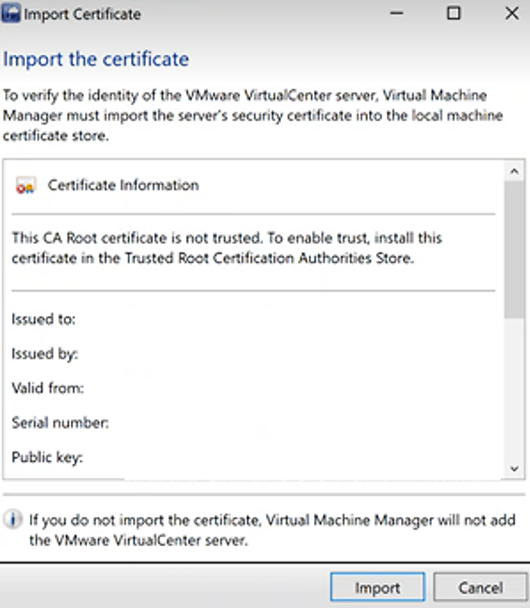This screenshot has width=530, height=608.
Task: Click scrollbar track below the thumb
Action: tap(514, 389)
